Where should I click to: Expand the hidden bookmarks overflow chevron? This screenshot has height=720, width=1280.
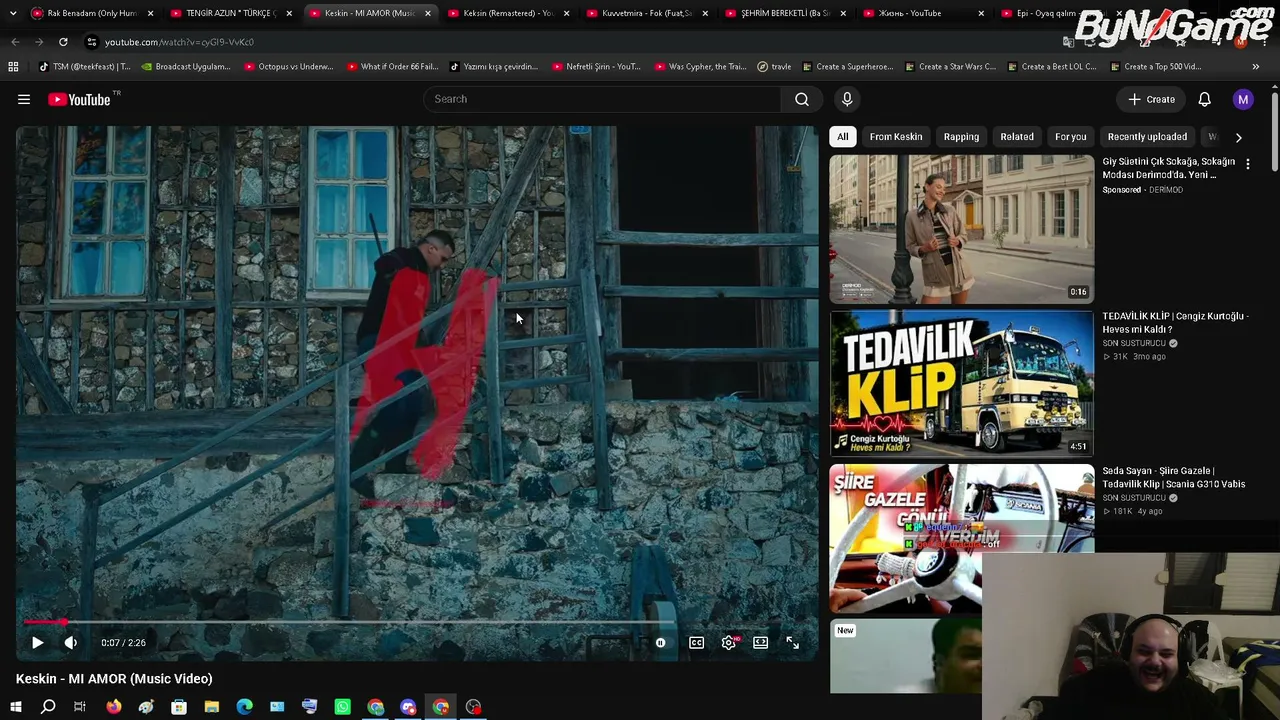[1255, 67]
